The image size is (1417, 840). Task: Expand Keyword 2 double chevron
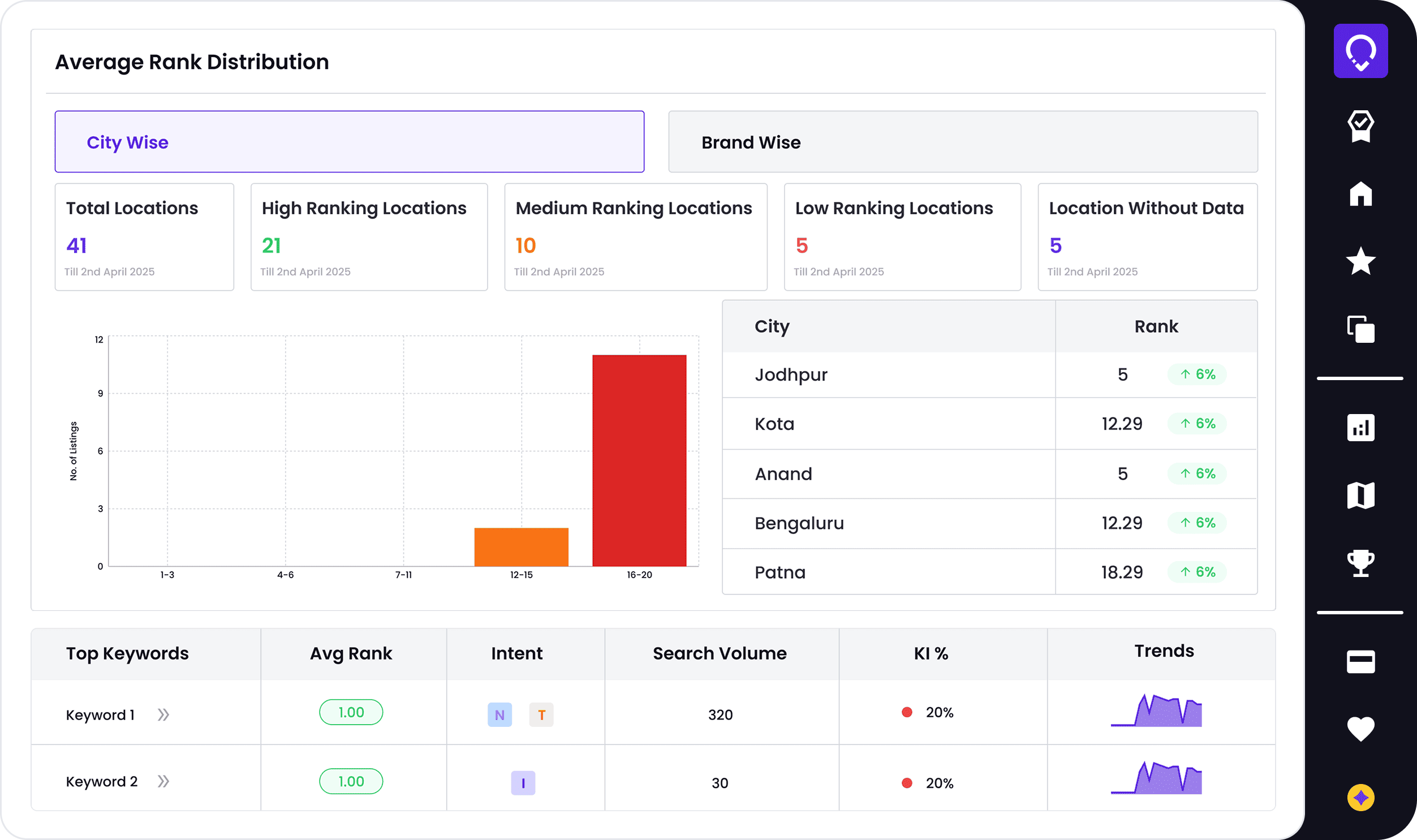pos(163,782)
